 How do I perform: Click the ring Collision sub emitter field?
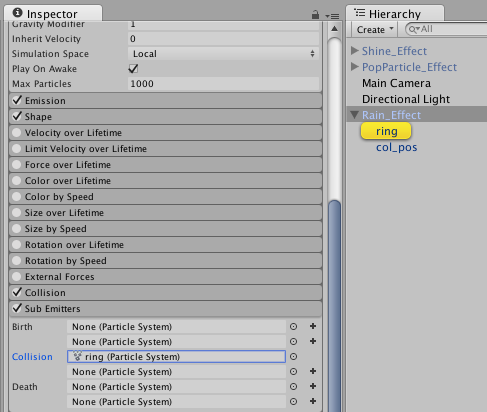(x=176, y=357)
